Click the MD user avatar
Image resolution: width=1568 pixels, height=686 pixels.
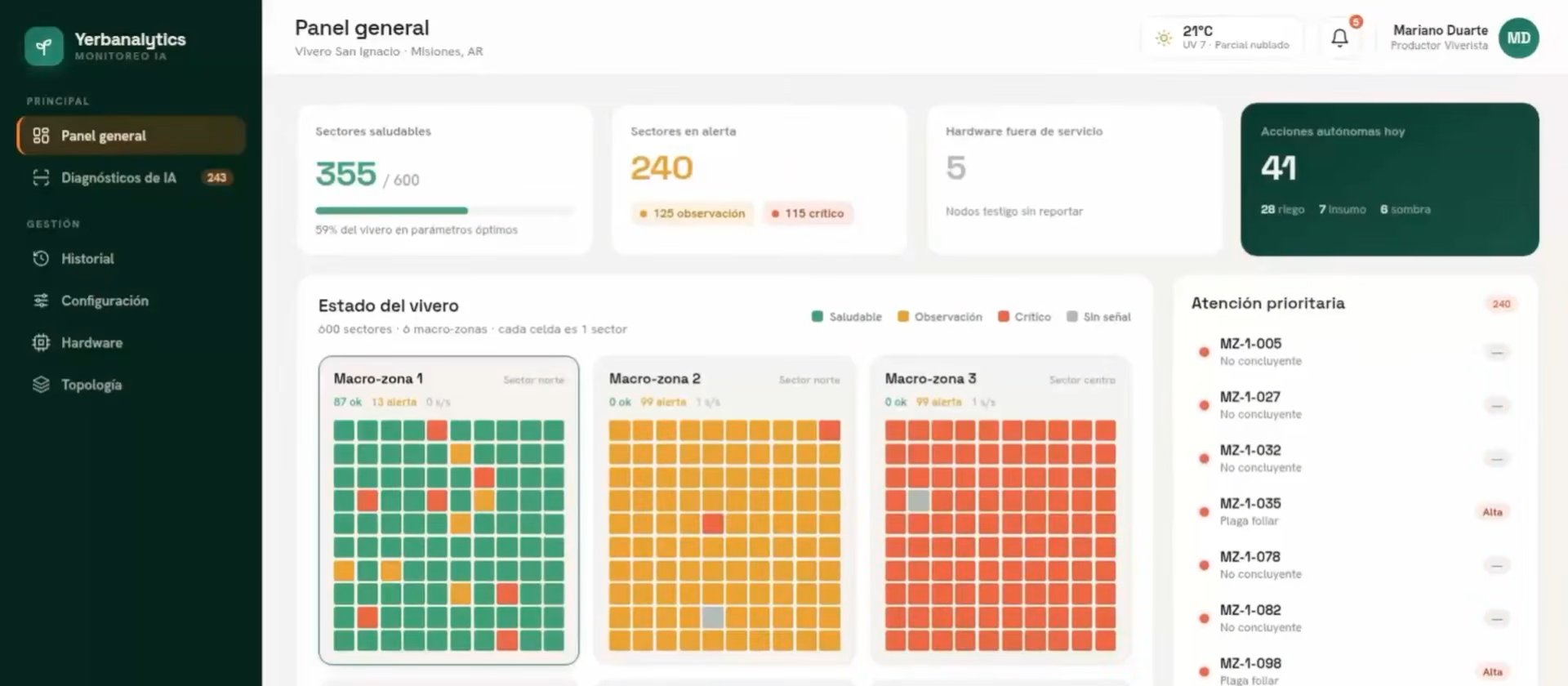point(1518,38)
